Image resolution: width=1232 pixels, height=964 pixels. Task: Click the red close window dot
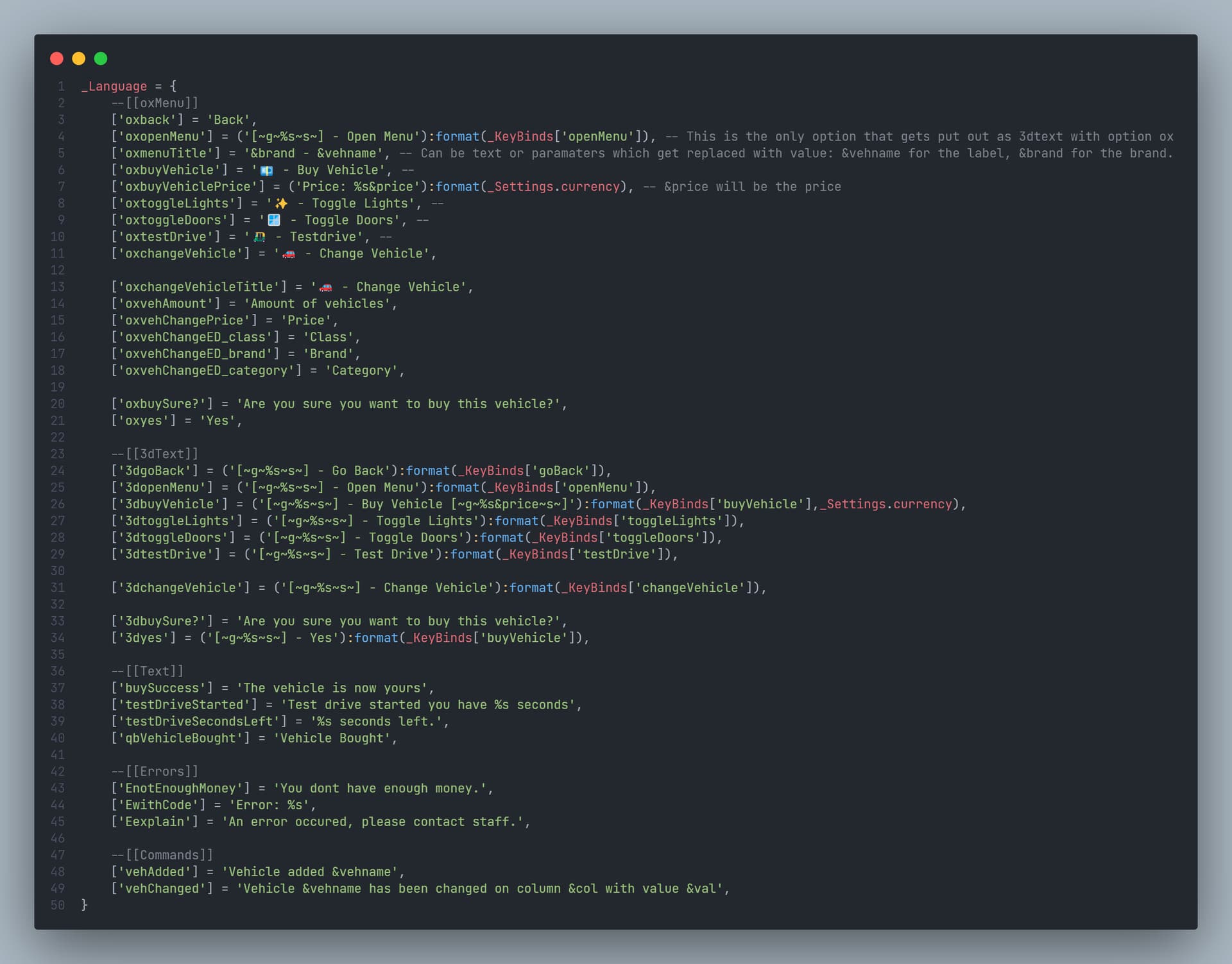tap(56, 58)
